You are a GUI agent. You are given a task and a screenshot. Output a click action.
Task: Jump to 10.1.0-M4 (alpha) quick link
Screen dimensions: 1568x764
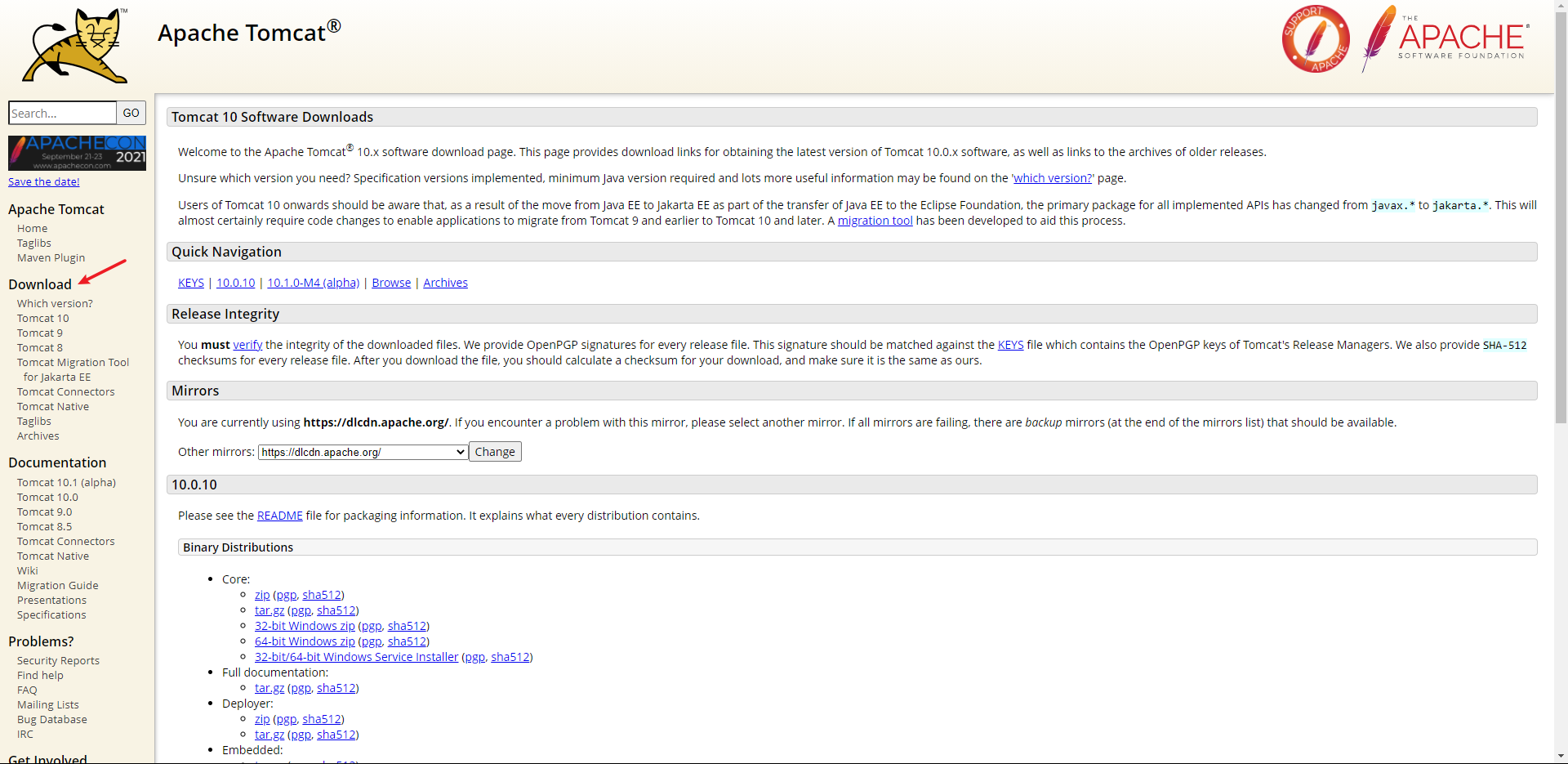coord(314,283)
